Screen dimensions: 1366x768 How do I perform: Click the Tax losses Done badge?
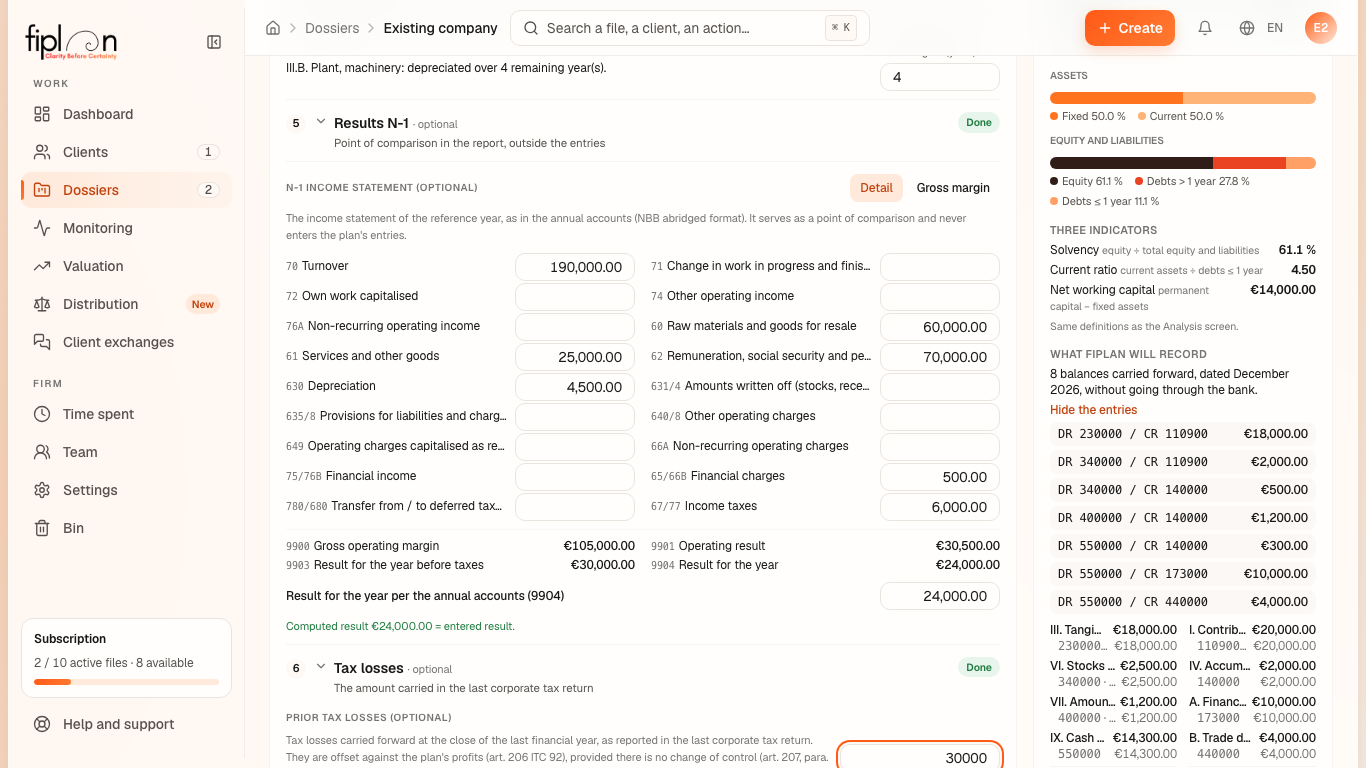(x=979, y=667)
